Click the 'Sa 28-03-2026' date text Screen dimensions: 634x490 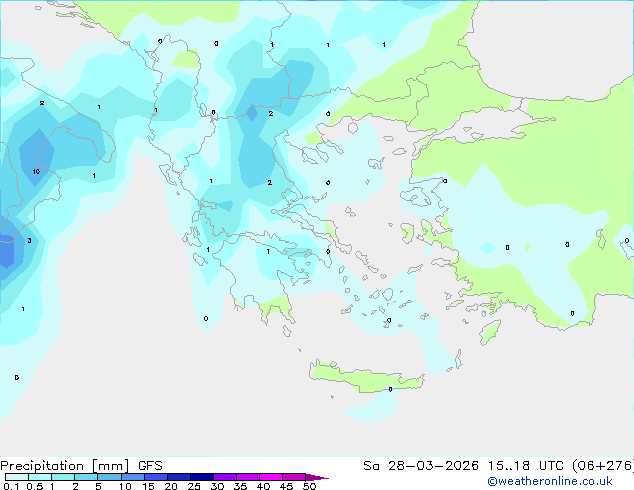tap(421, 466)
